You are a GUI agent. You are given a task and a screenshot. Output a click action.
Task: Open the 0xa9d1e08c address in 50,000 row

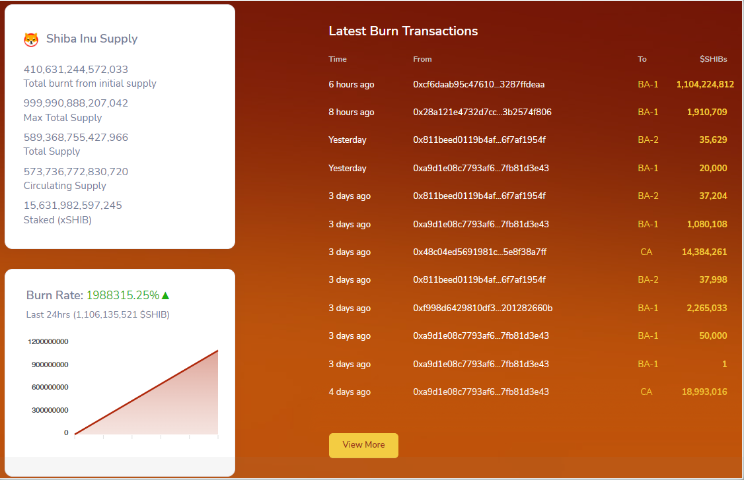click(481, 336)
